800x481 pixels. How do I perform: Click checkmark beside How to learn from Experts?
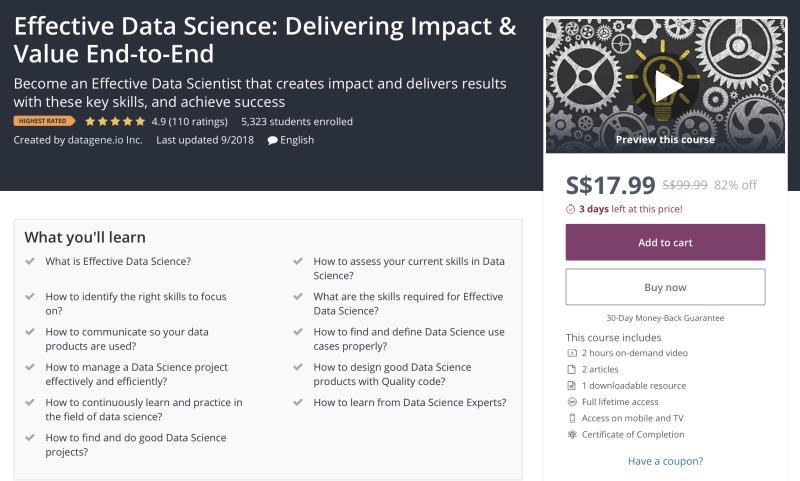point(298,403)
